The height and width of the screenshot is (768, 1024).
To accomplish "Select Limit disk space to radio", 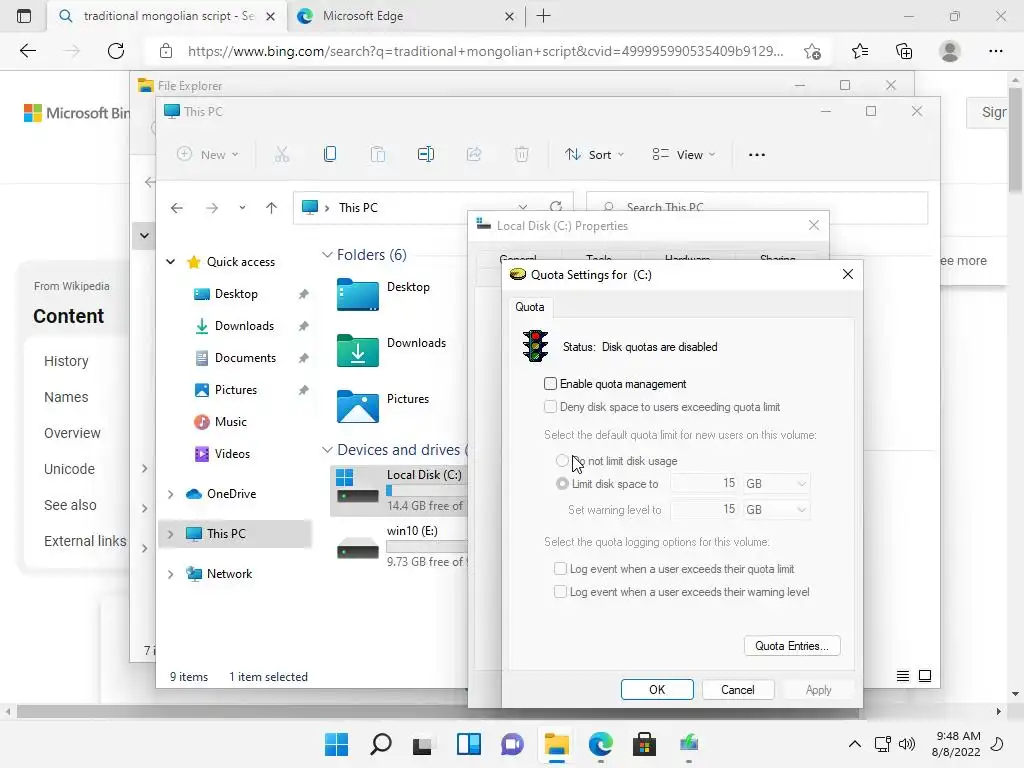I will pos(562,484).
